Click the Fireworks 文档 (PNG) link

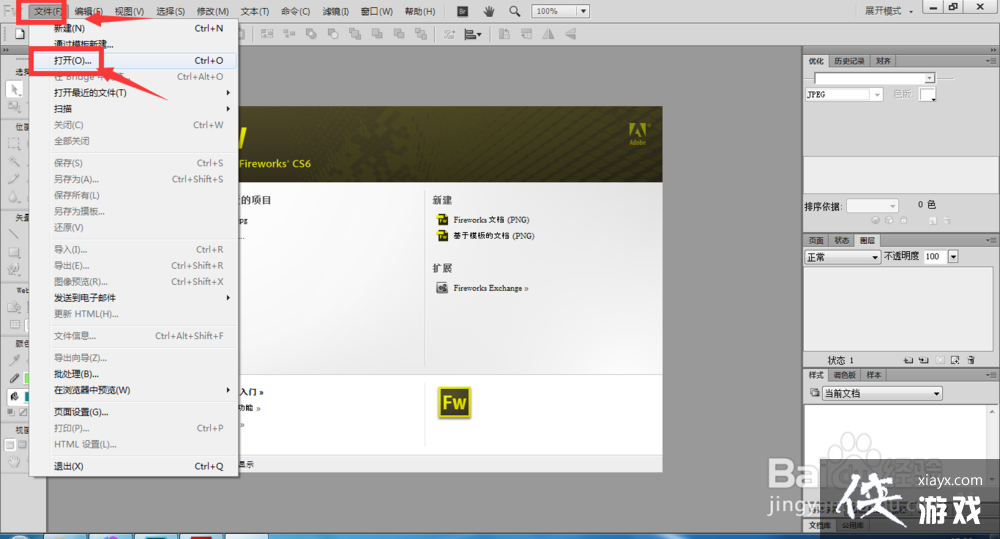[x=493, y=219]
